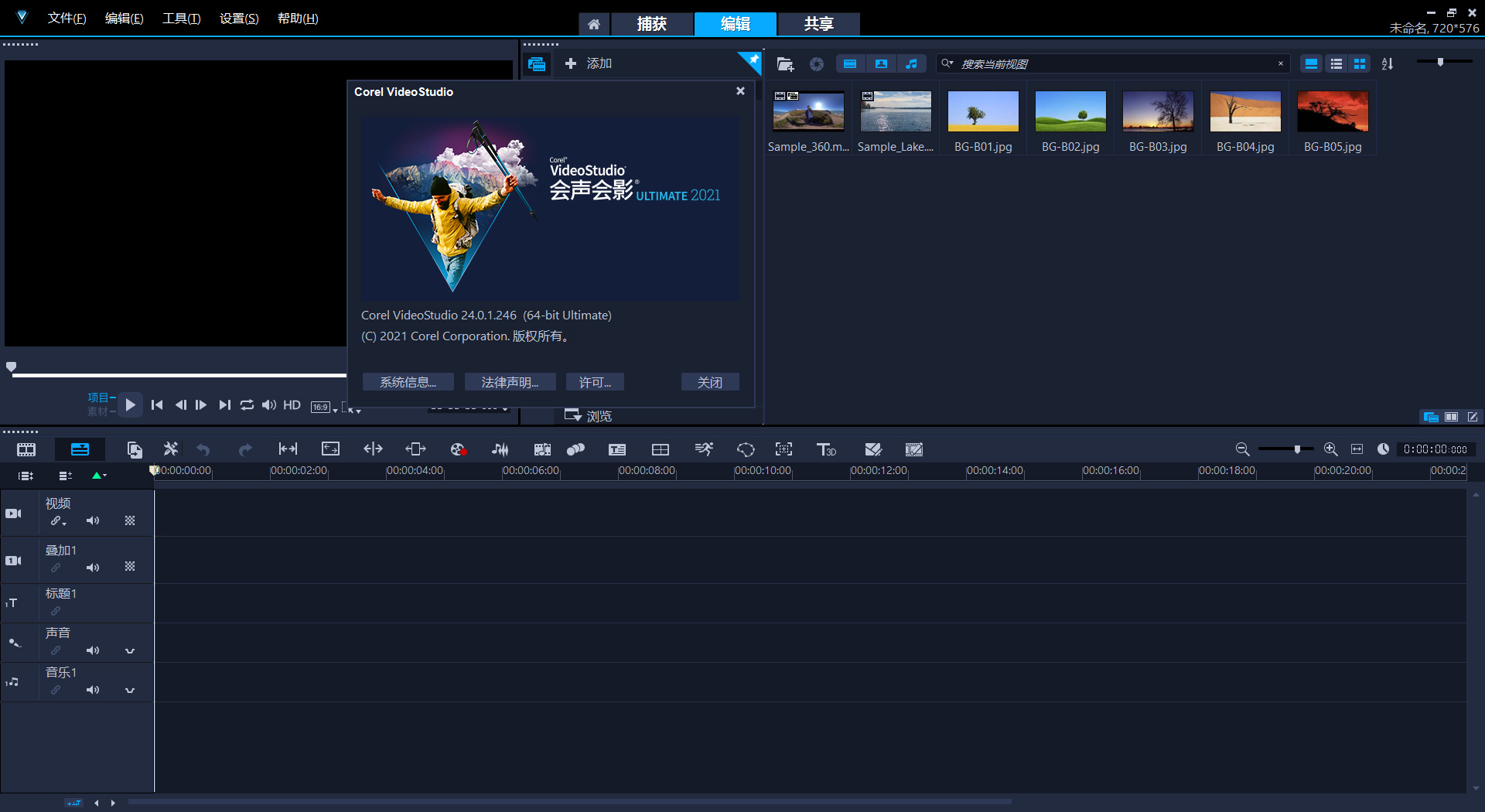Click the undo arrow

[203, 449]
